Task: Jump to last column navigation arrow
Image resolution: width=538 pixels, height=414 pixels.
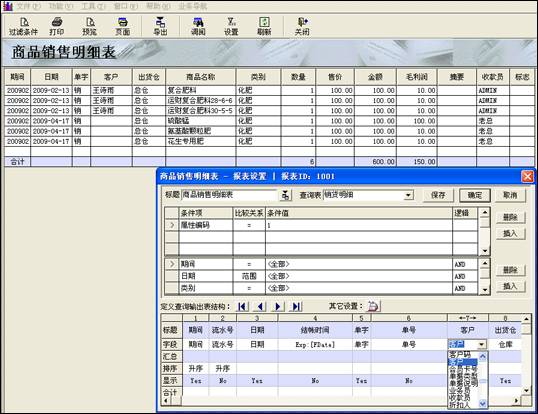Action: pyautogui.click(x=296, y=306)
